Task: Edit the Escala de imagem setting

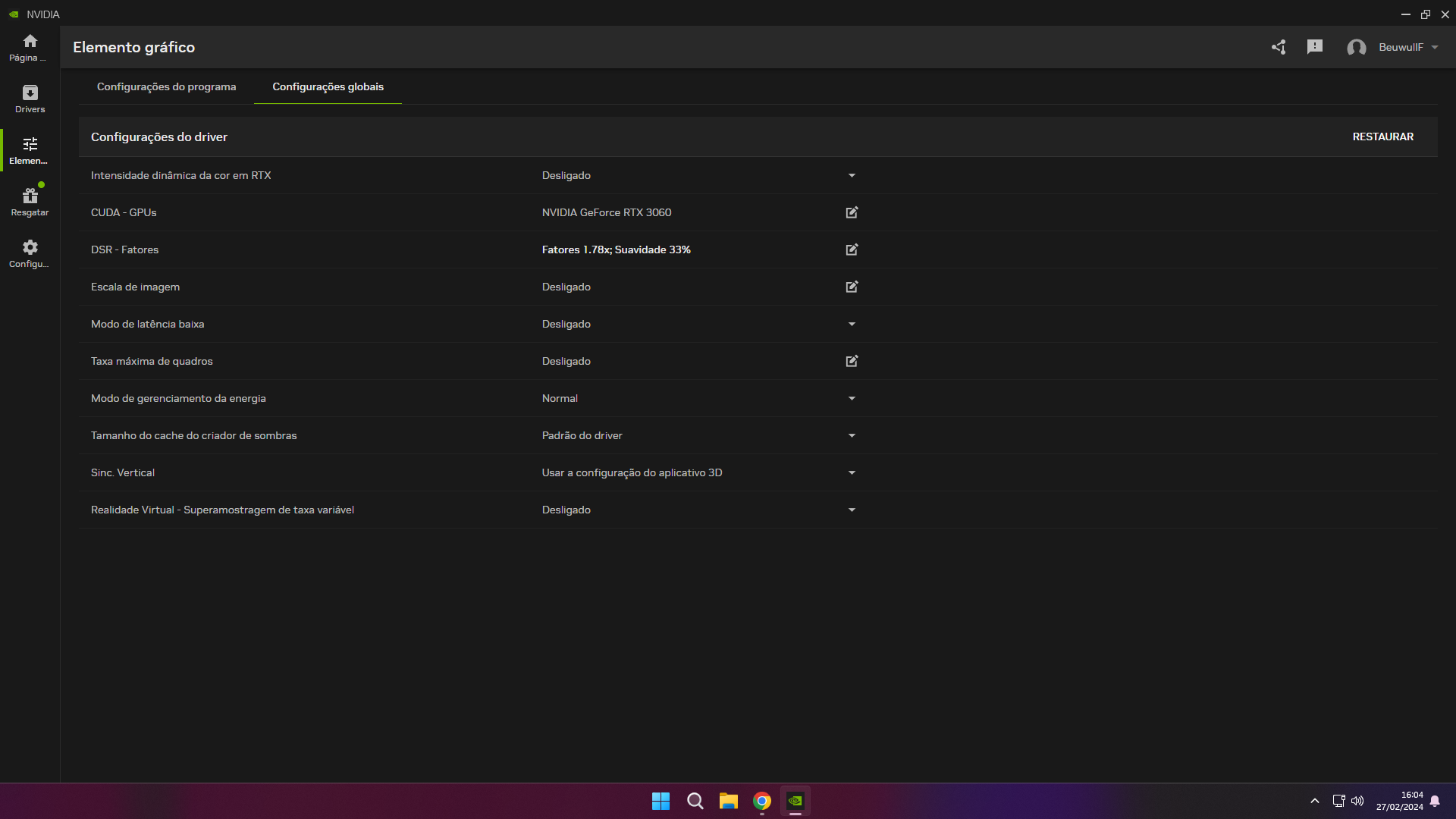Action: (x=852, y=287)
